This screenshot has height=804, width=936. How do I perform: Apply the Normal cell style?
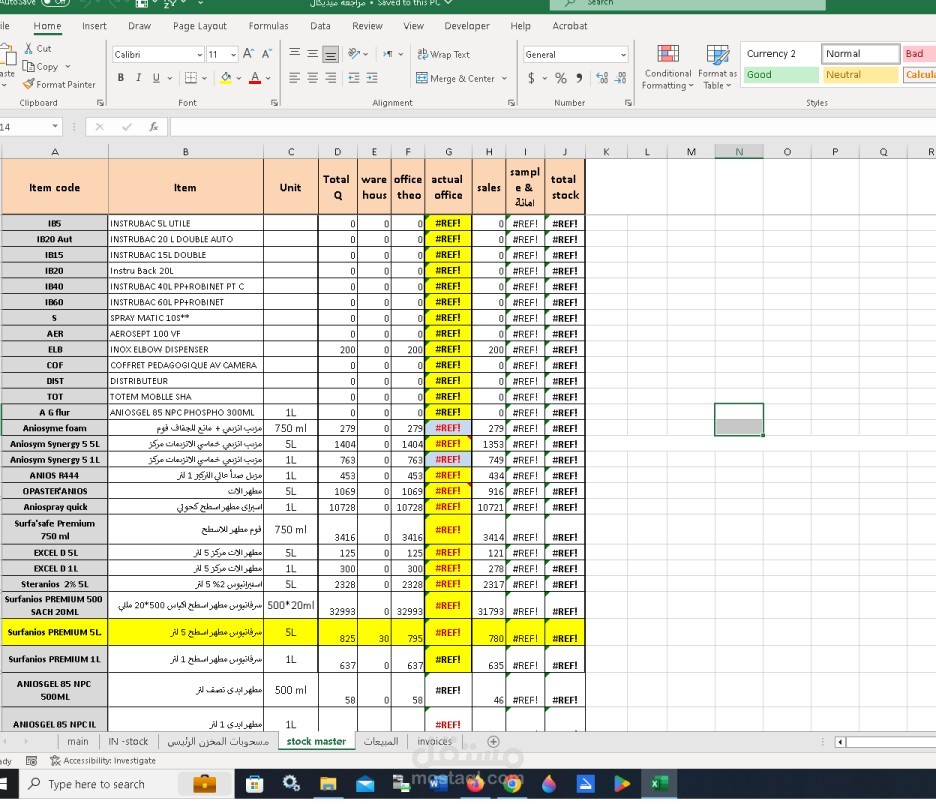860,53
